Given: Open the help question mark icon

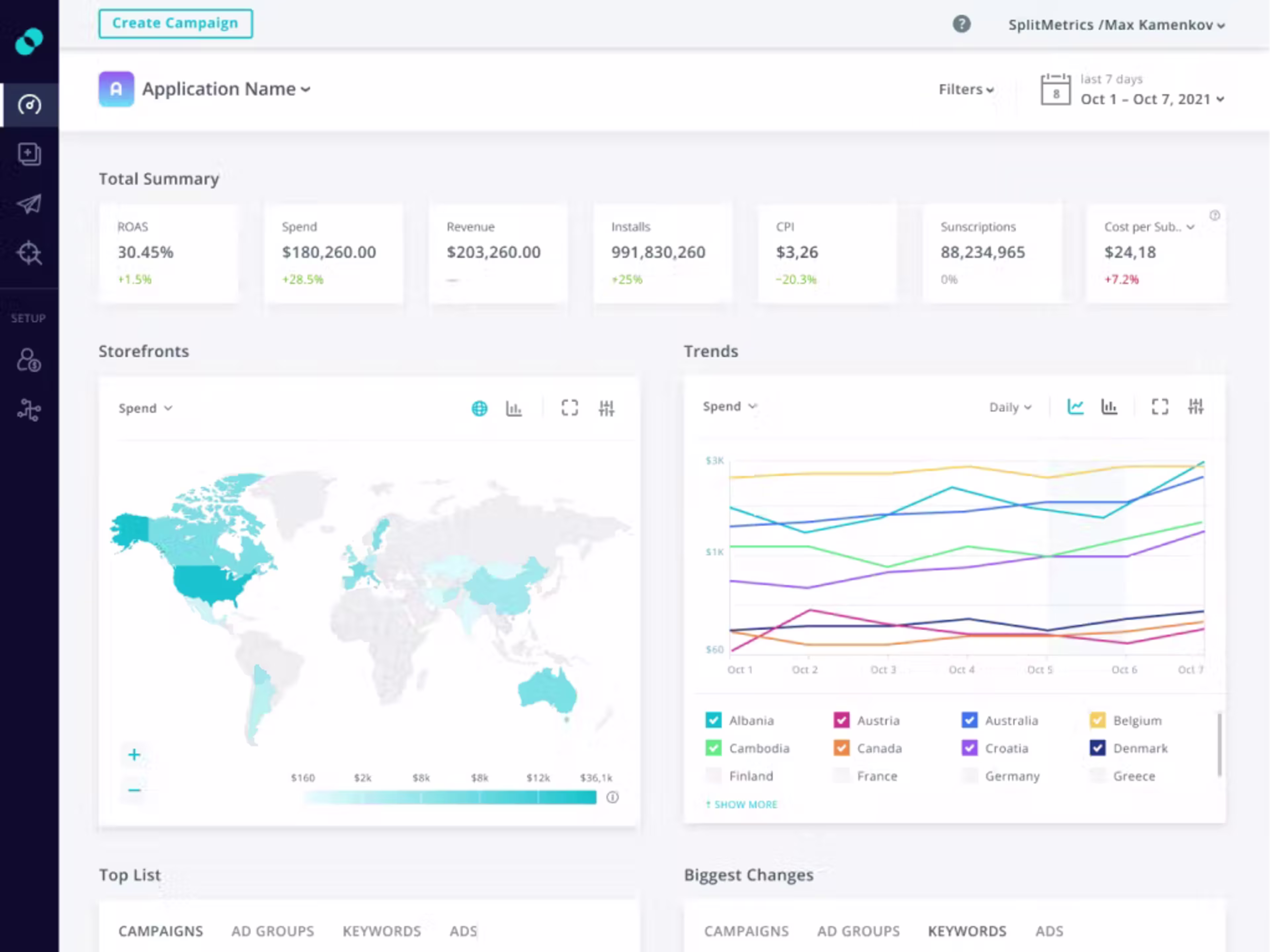Looking at the screenshot, I should pos(962,24).
